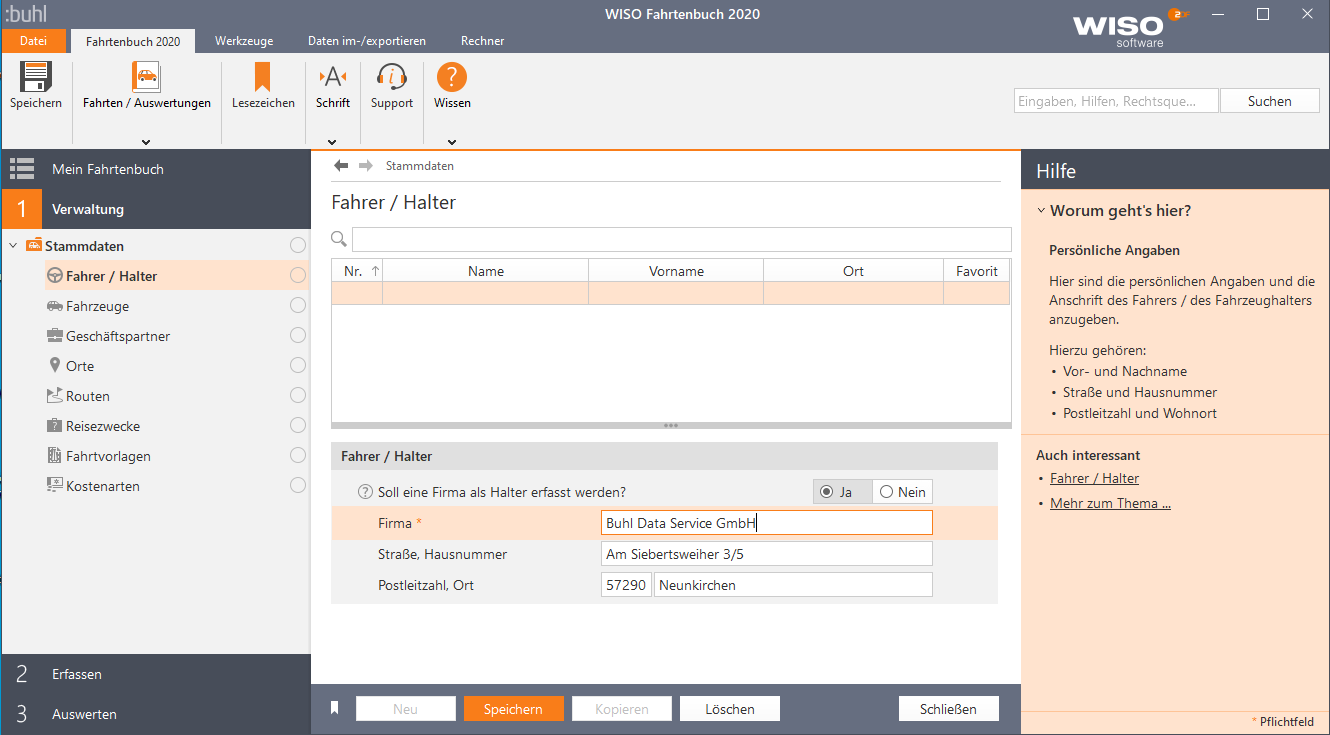Collapse the Stammdaten tree node

tap(13, 246)
